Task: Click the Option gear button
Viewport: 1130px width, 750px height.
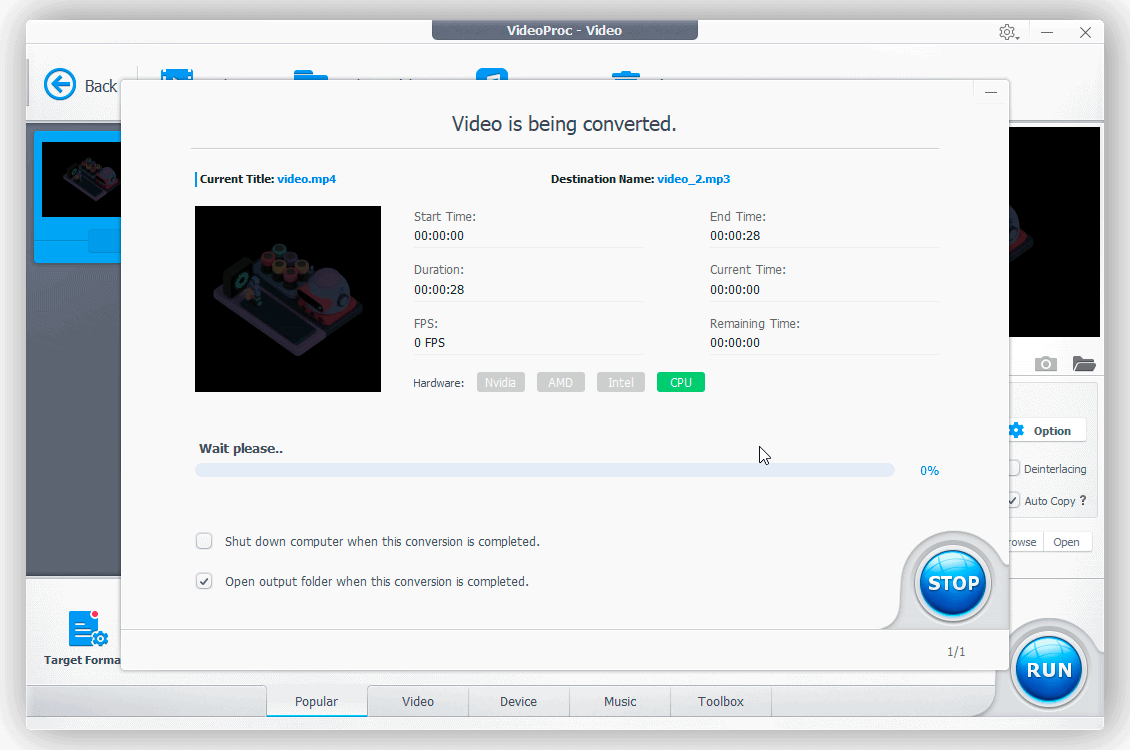Action: click(1047, 431)
